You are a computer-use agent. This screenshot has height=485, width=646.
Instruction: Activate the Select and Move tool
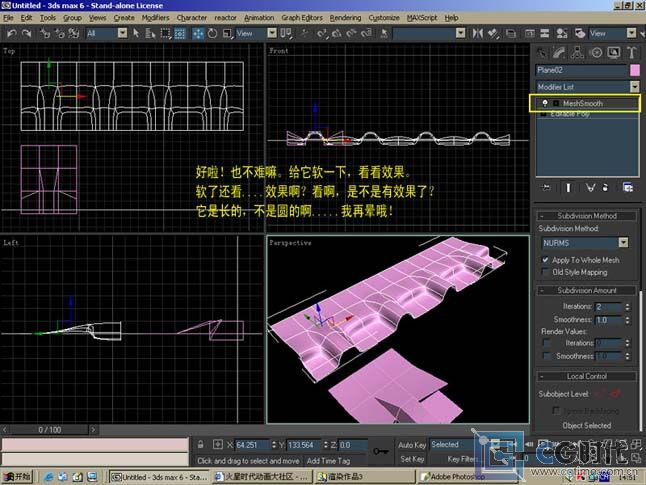pyautogui.click(x=198, y=33)
